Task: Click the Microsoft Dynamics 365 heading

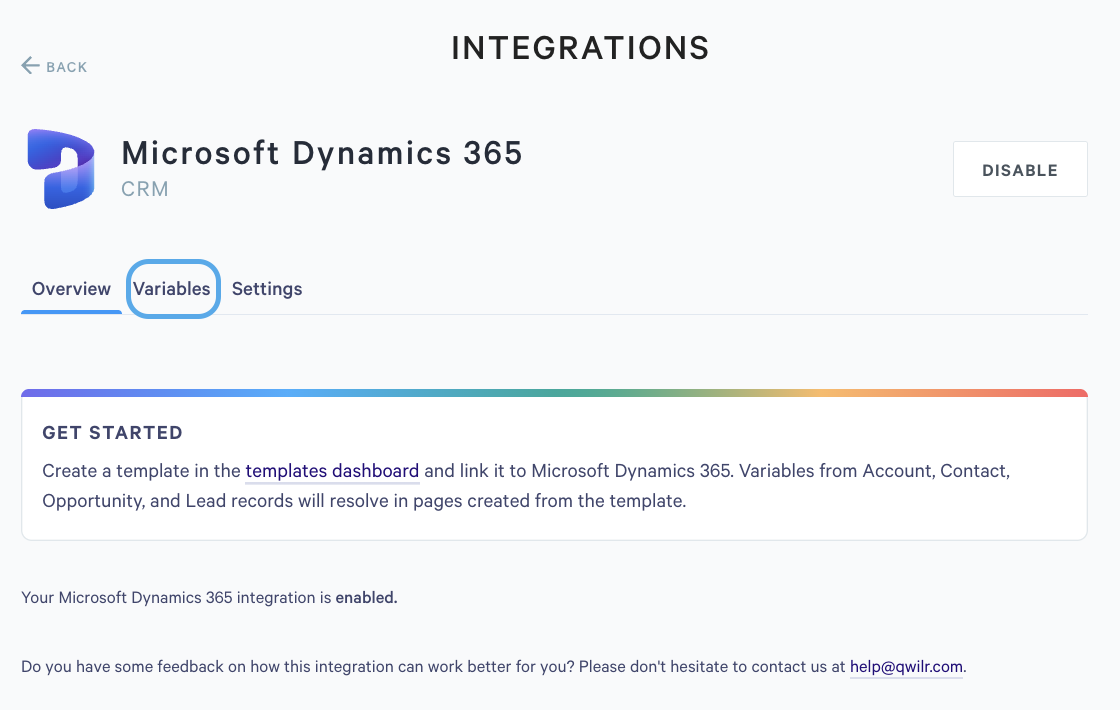Action: pos(322,153)
